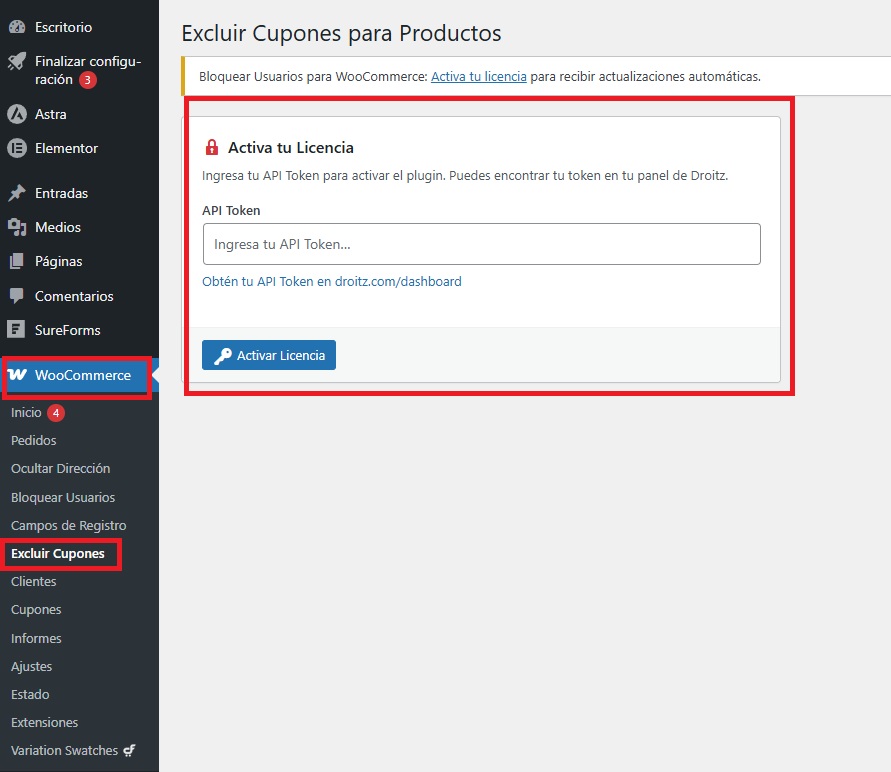Go to WooCommerce Inicio with badge
The height and width of the screenshot is (772, 891).
click(27, 412)
